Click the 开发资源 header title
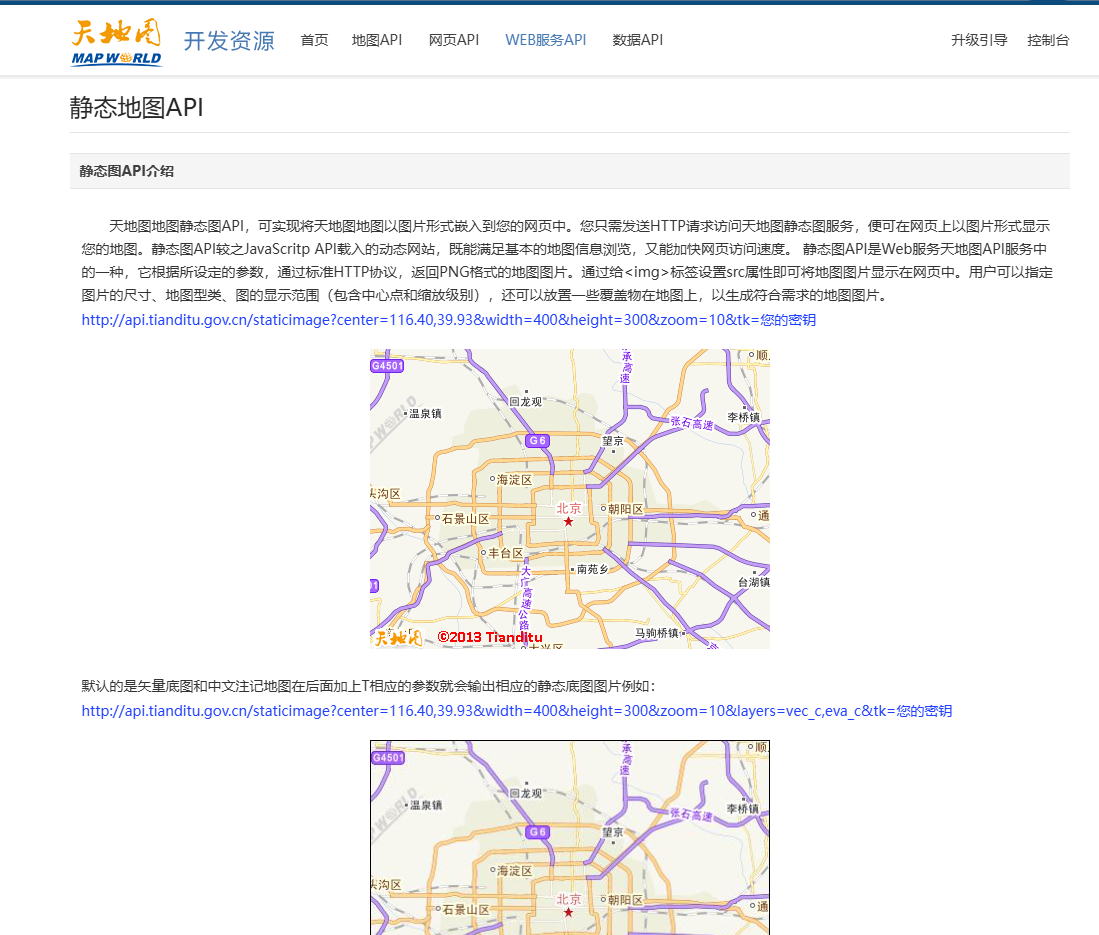 [229, 41]
